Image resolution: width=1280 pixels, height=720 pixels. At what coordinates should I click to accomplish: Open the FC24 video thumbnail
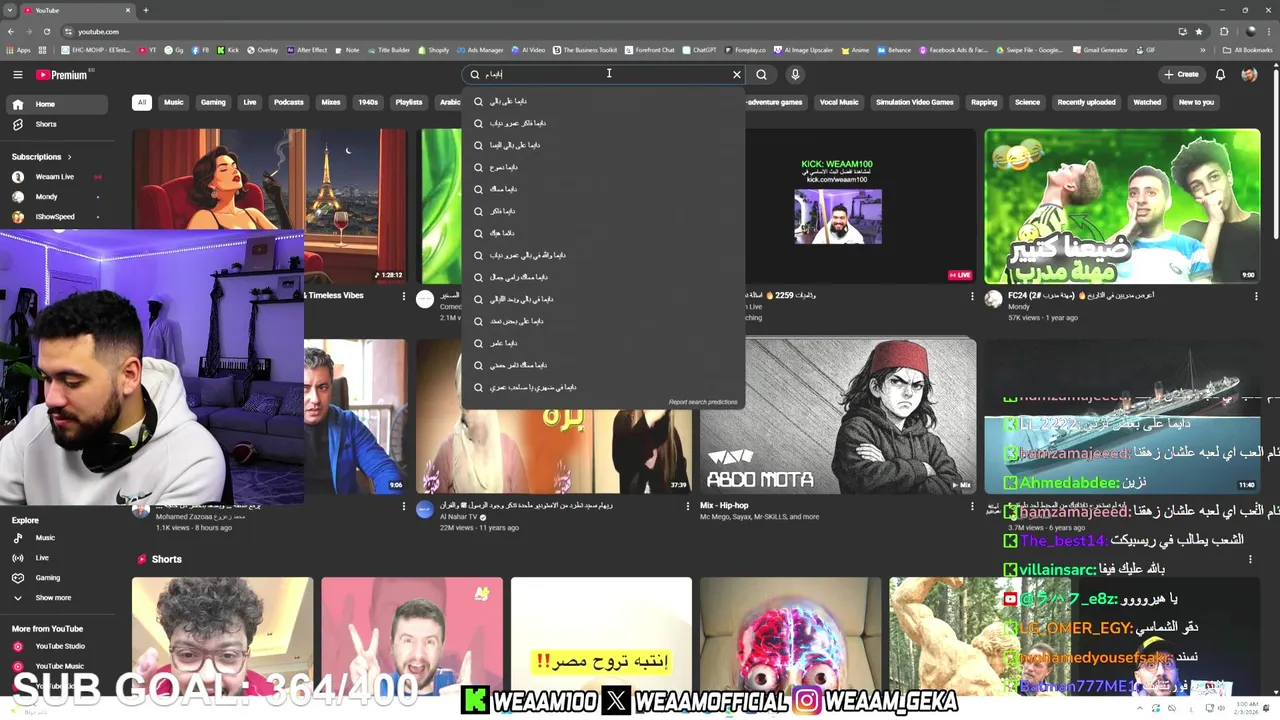click(x=1122, y=206)
